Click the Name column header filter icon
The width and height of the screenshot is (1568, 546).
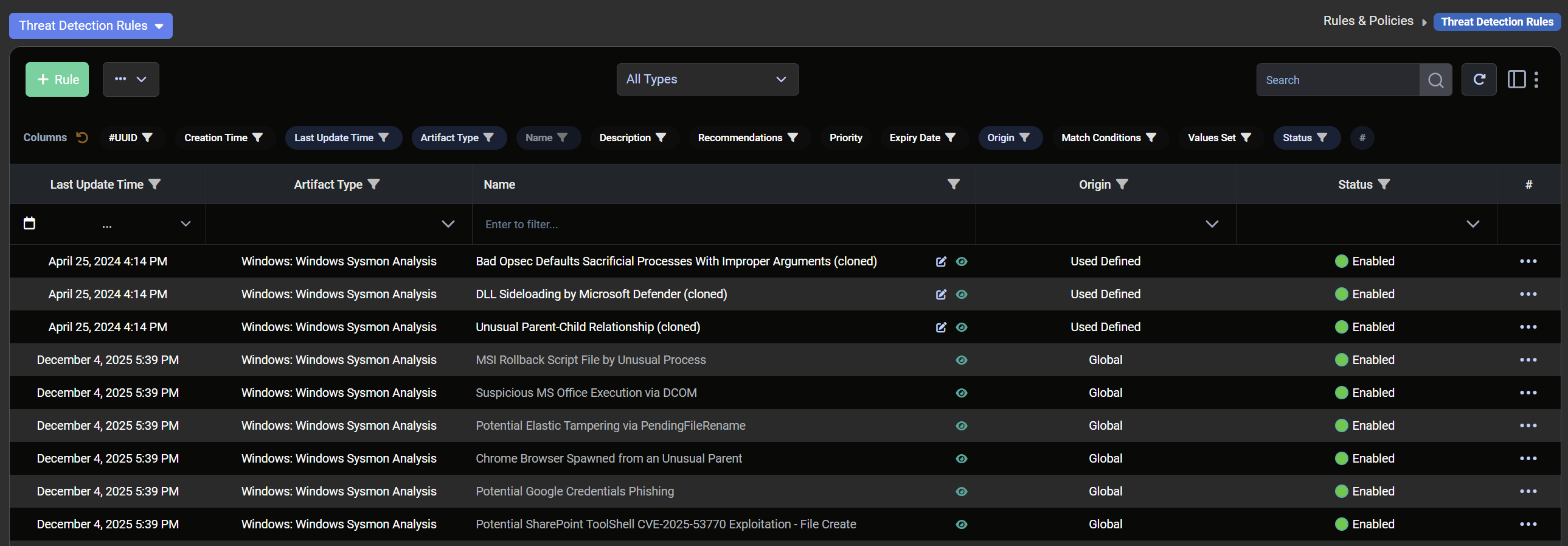(x=953, y=184)
